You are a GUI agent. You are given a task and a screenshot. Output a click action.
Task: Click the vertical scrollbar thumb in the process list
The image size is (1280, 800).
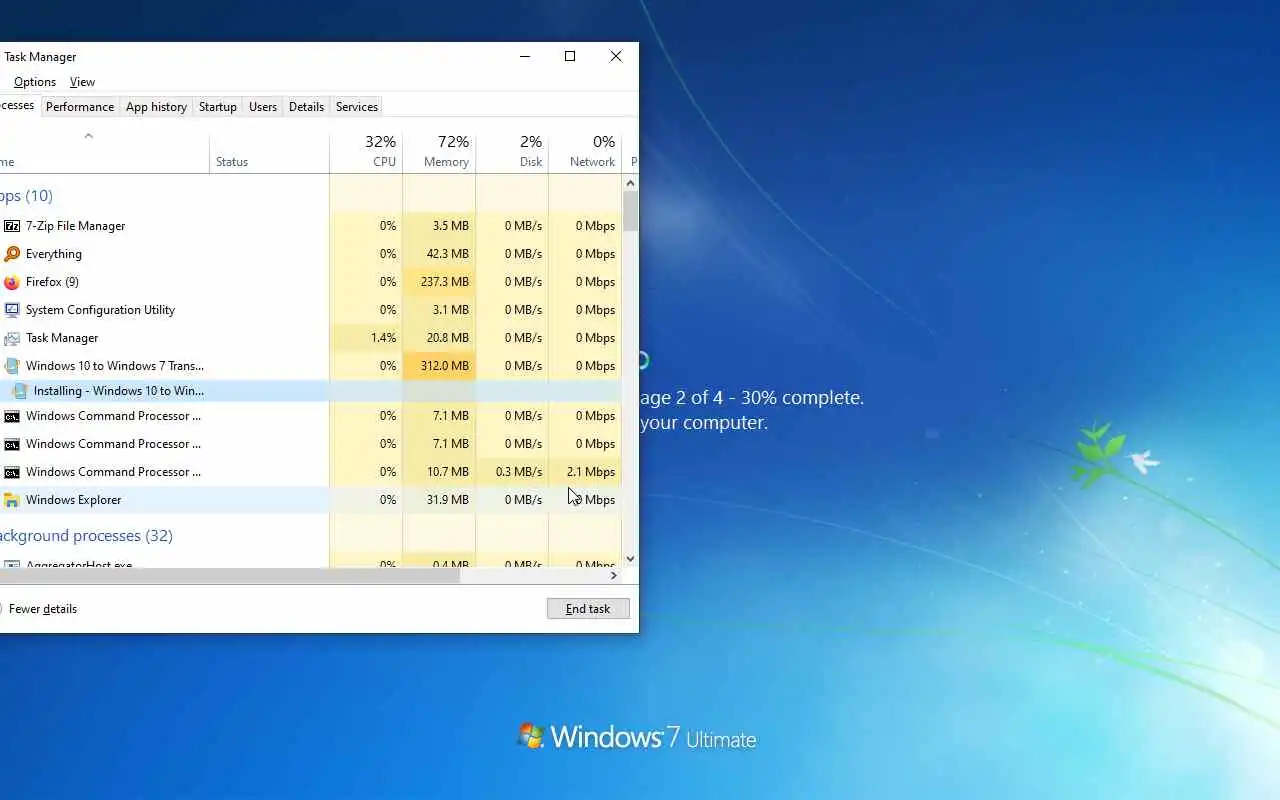tap(630, 210)
